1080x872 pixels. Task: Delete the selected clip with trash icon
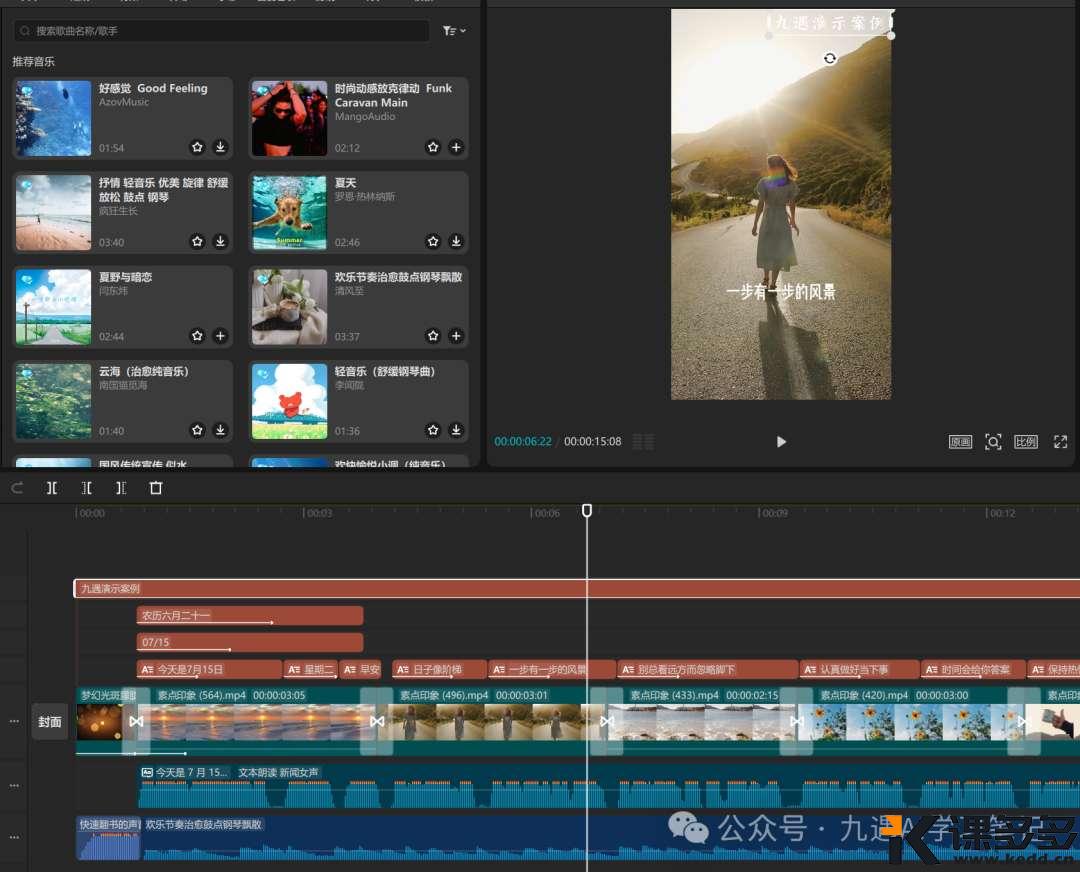pos(156,488)
